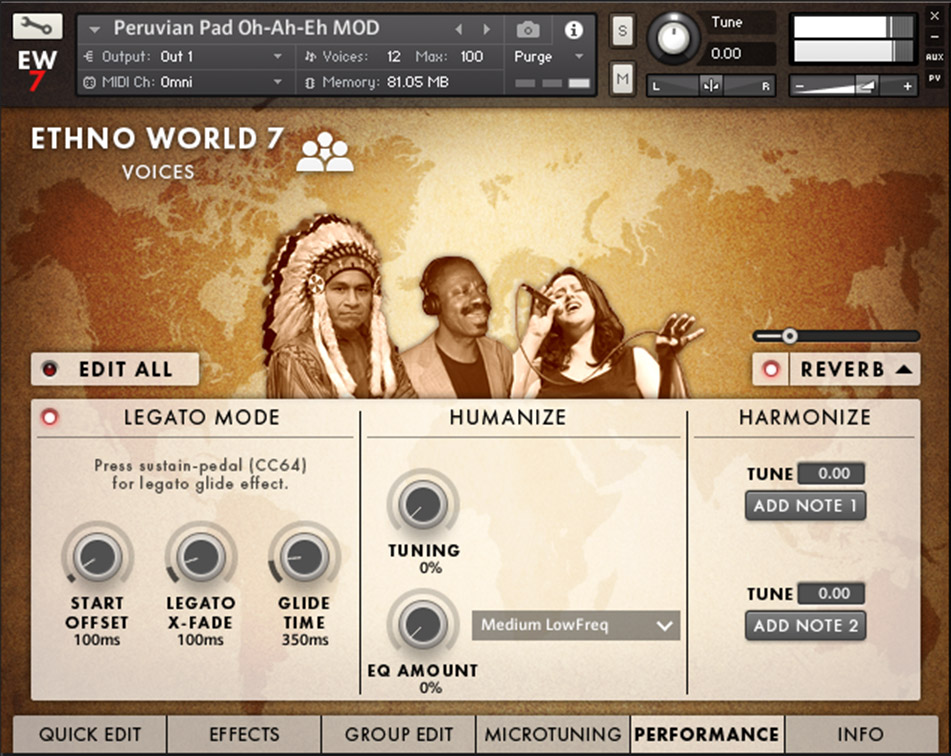Screen dimensions: 951x756
Task: Open the snapshot camera view
Action: [528, 29]
